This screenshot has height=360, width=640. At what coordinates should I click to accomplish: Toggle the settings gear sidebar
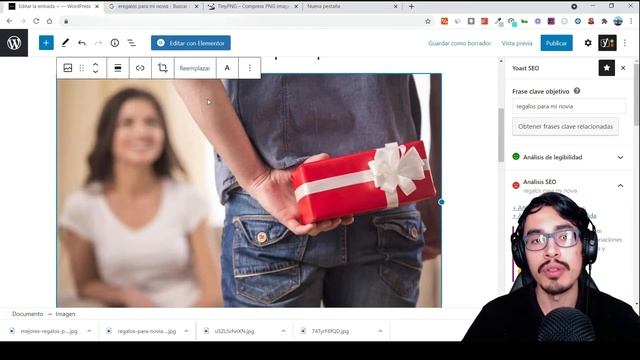pyautogui.click(x=588, y=43)
